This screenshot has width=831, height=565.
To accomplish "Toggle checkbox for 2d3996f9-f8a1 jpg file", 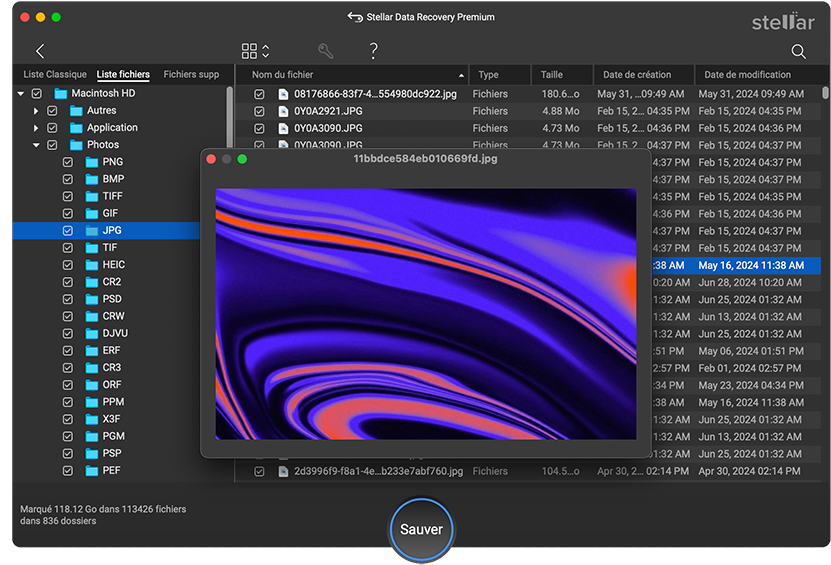I will 259,471.
